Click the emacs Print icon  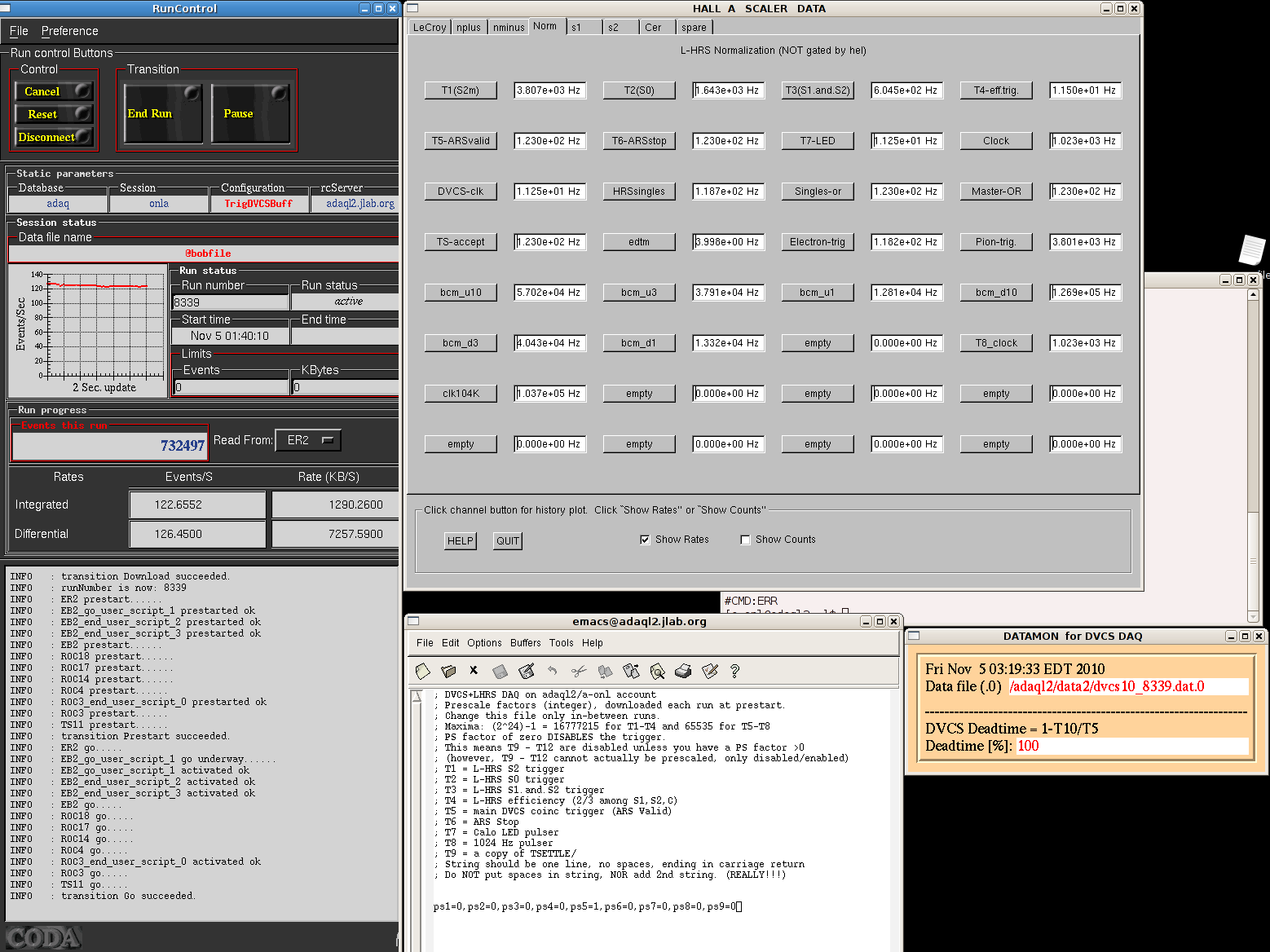point(683,671)
